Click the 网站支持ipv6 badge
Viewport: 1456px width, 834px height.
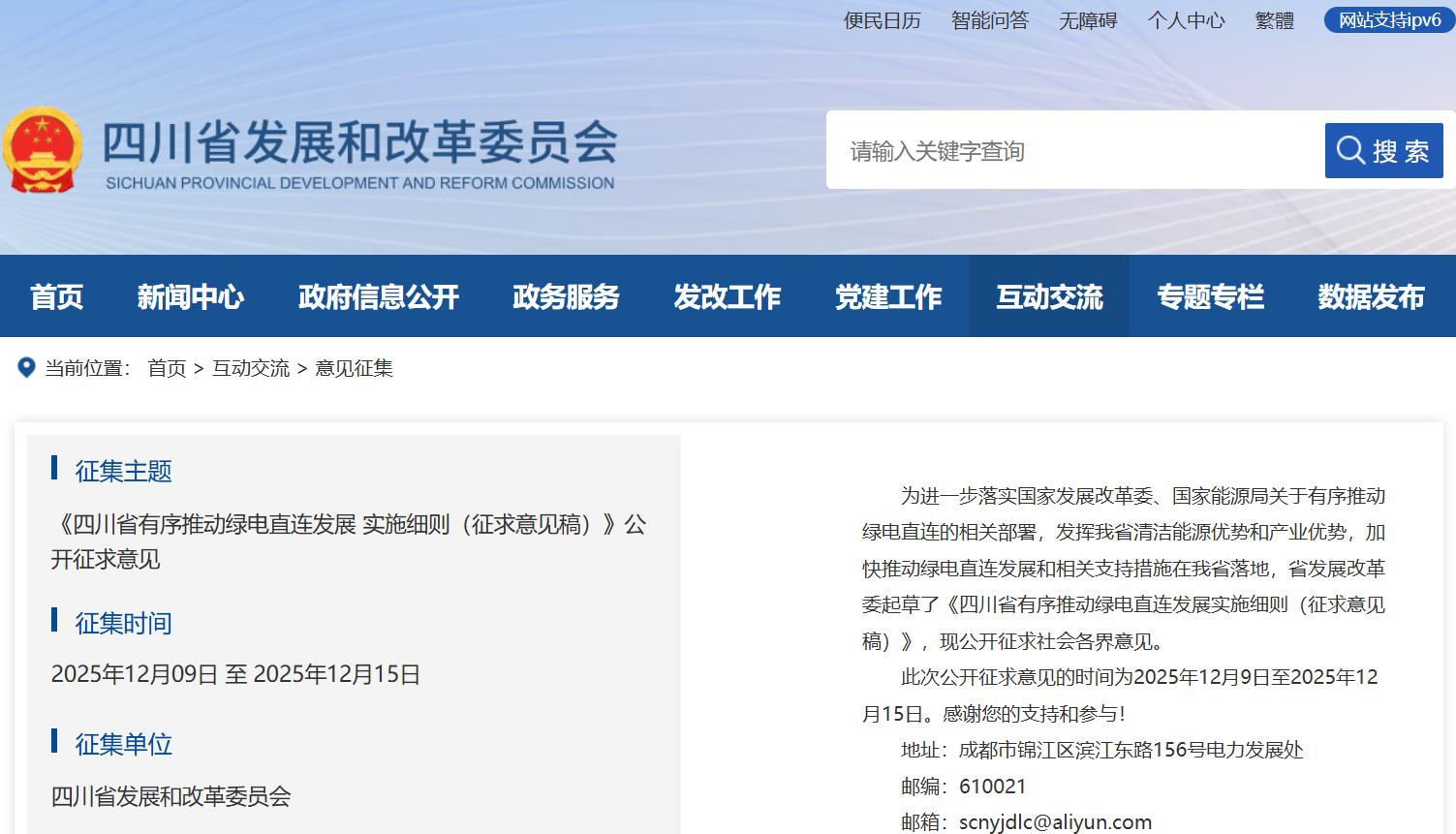click(x=1389, y=20)
